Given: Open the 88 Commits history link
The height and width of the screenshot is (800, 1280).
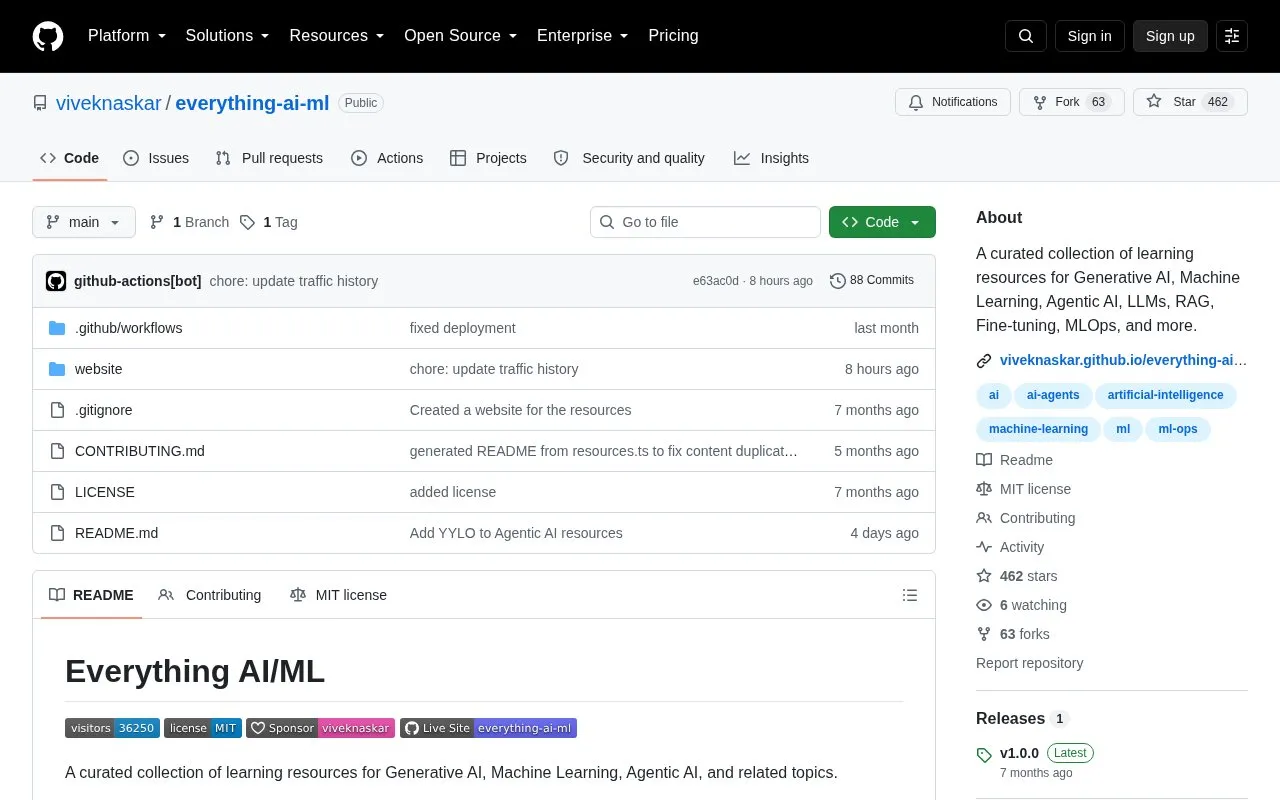Looking at the screenshot, I should pyautogui.click(x=872, y=281).
